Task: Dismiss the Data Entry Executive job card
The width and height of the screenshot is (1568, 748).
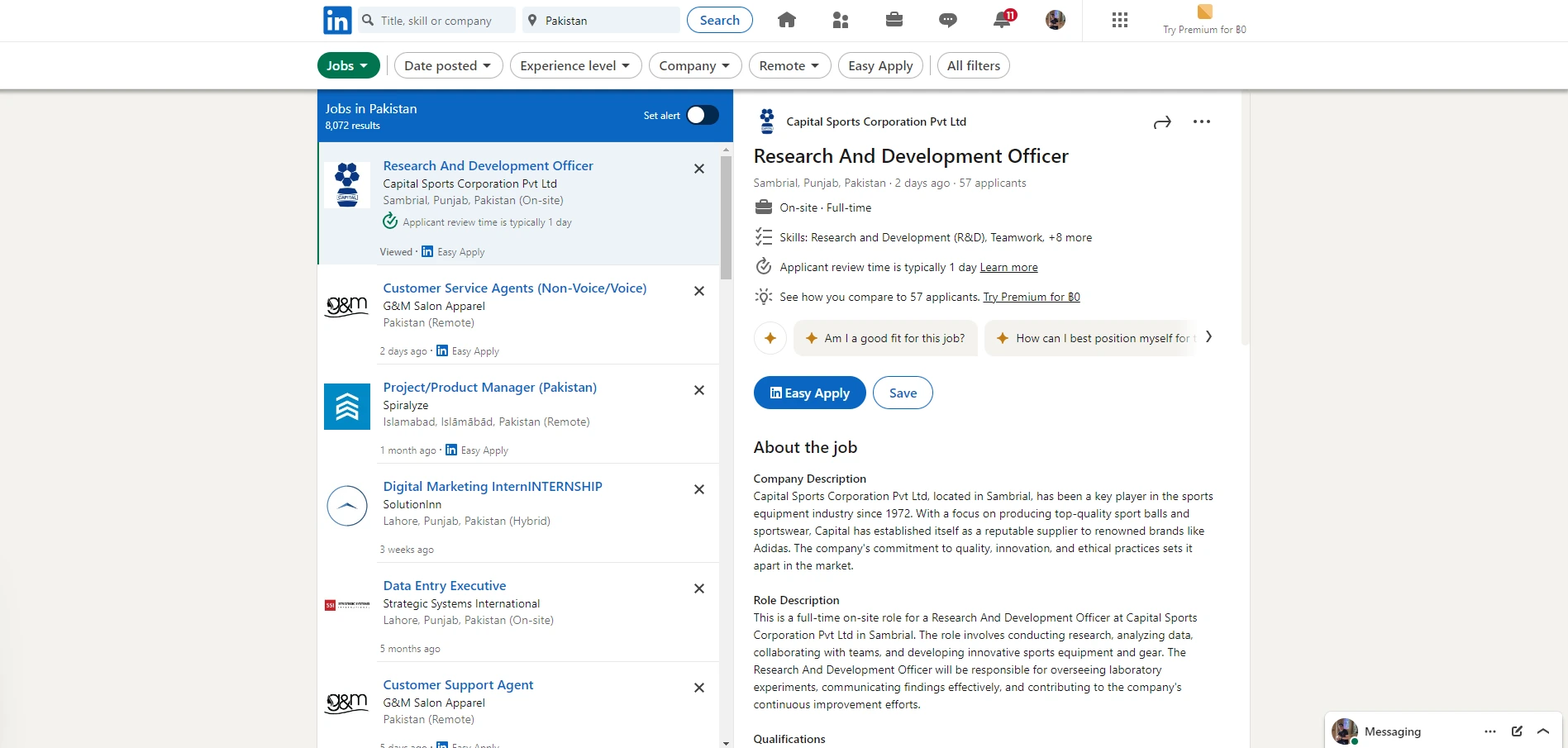Action: tap(699, 588)
